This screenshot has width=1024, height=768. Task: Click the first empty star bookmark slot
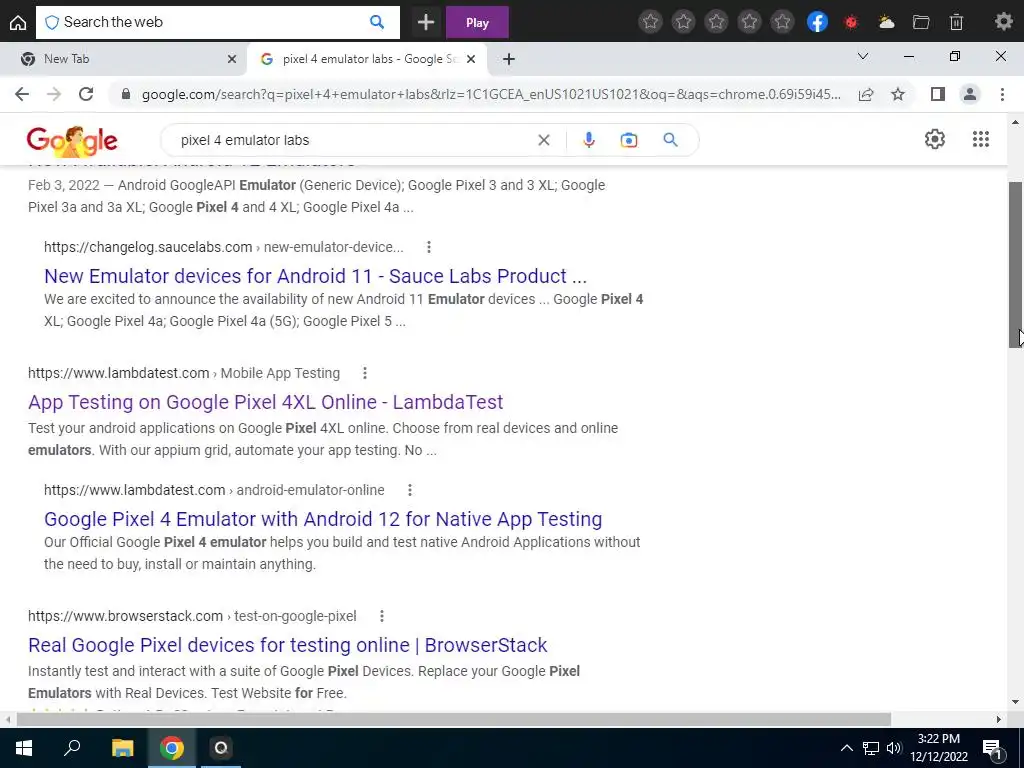[650, 22]
